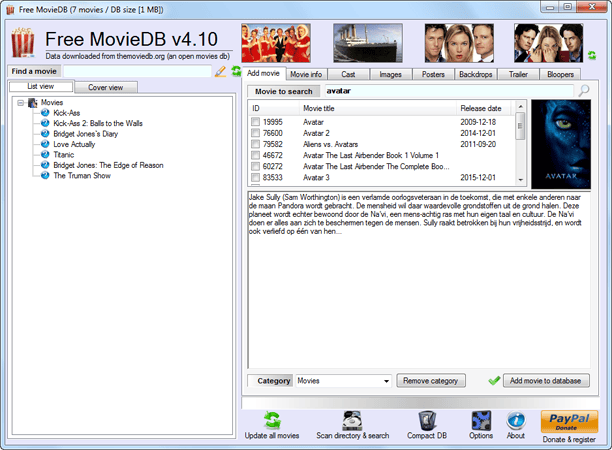Click the Update all movies icon
Screen dimensions: 612x450
[x=272, y=421]
